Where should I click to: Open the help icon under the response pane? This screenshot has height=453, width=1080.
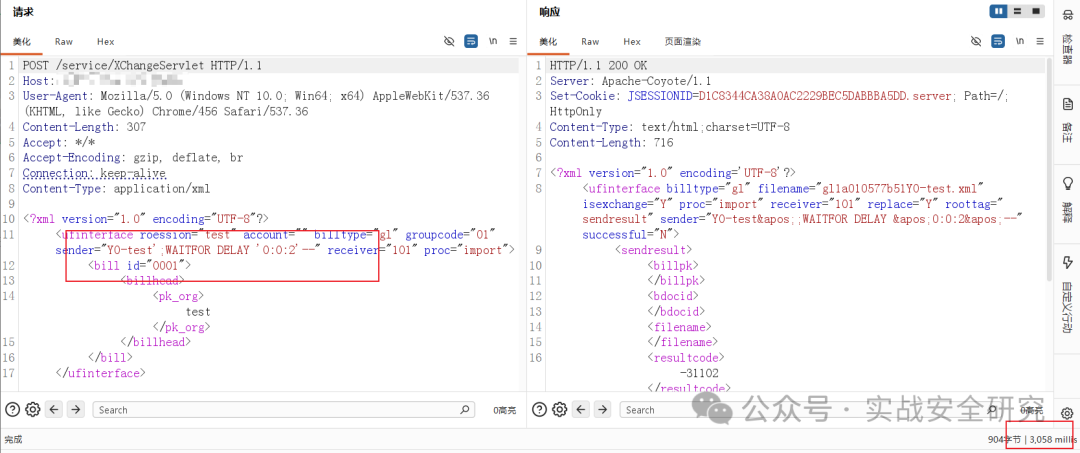pos(538,410)
